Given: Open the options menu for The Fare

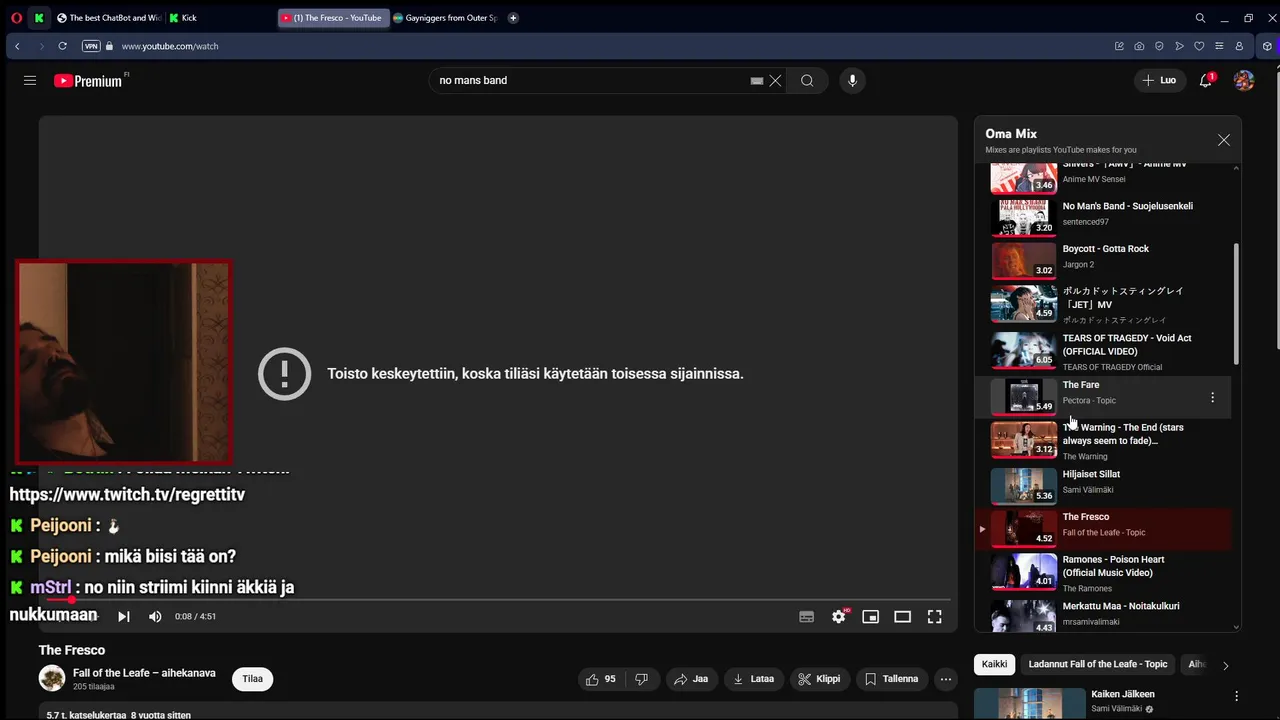Looking at the screenshot, I should (x=1213, y=398).
